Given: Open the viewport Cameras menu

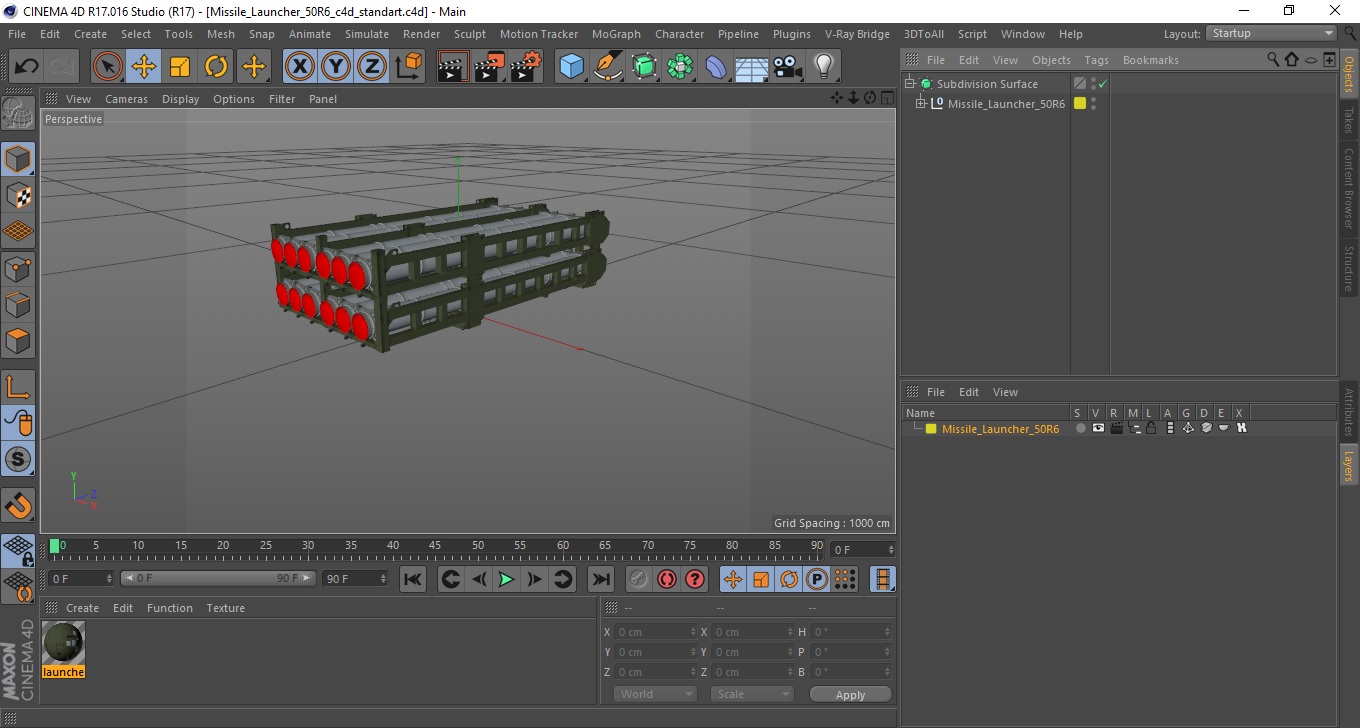Looking at the screenshot, I should (x=126, y=99).
